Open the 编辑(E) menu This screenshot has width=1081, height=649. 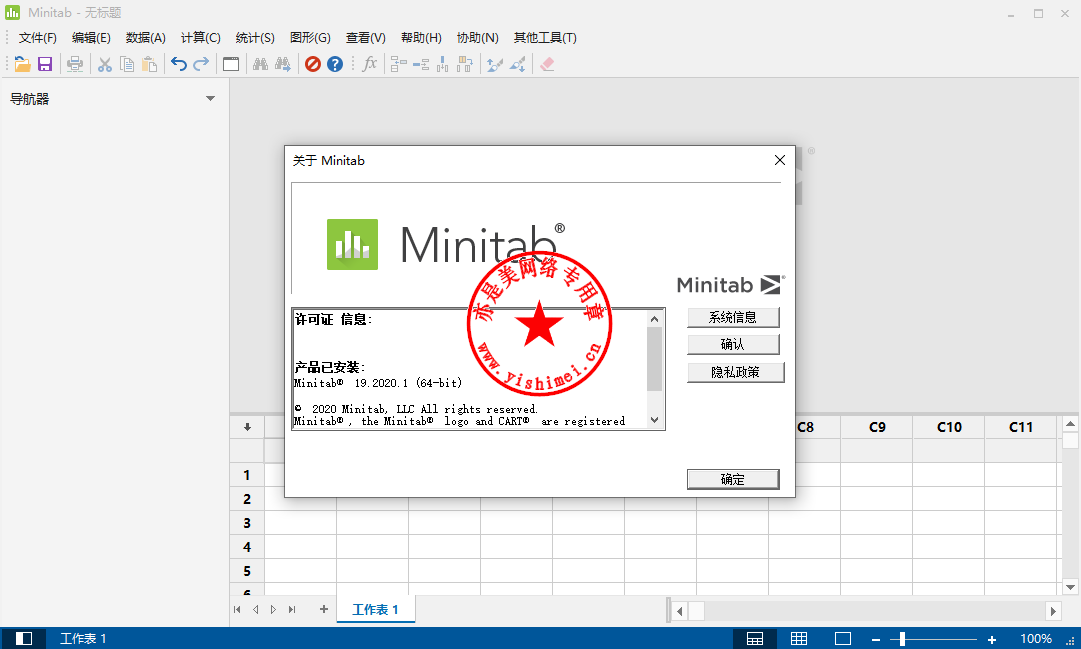[x=91, y=38]
